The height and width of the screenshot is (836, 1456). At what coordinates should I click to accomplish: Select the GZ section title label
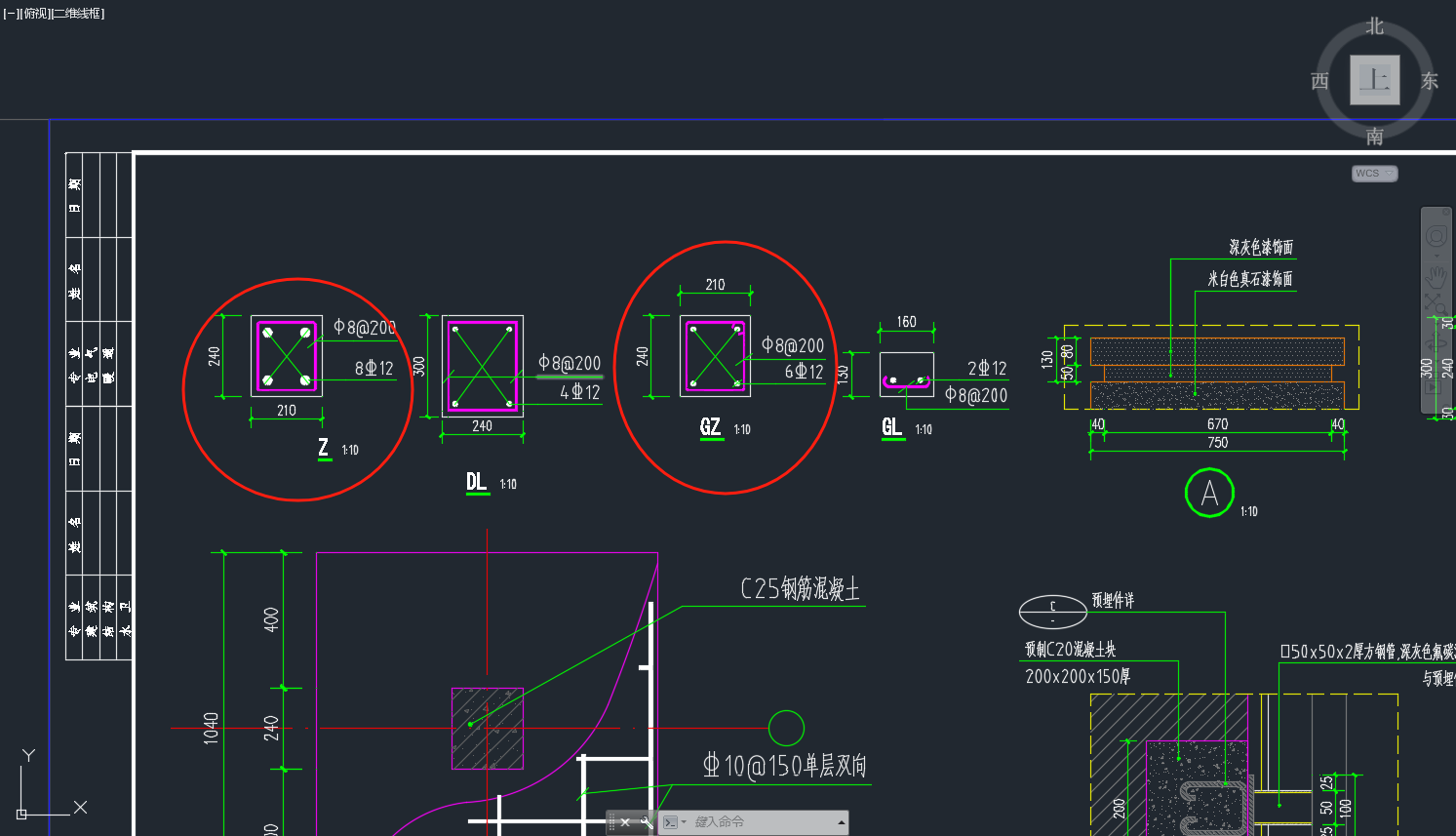(x=711, y=427)
